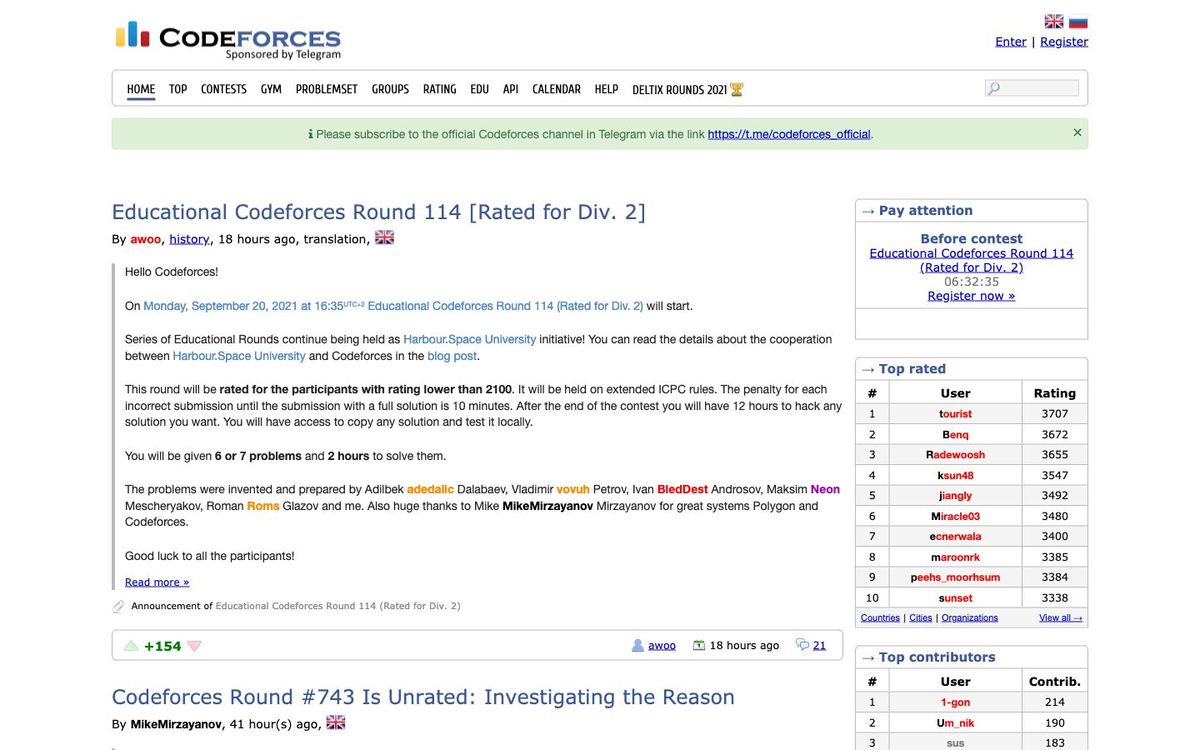The width and height of the screenshot is (1200, 750).
Task: Click the announcement paperclip icon
Action: pos(119,606)
